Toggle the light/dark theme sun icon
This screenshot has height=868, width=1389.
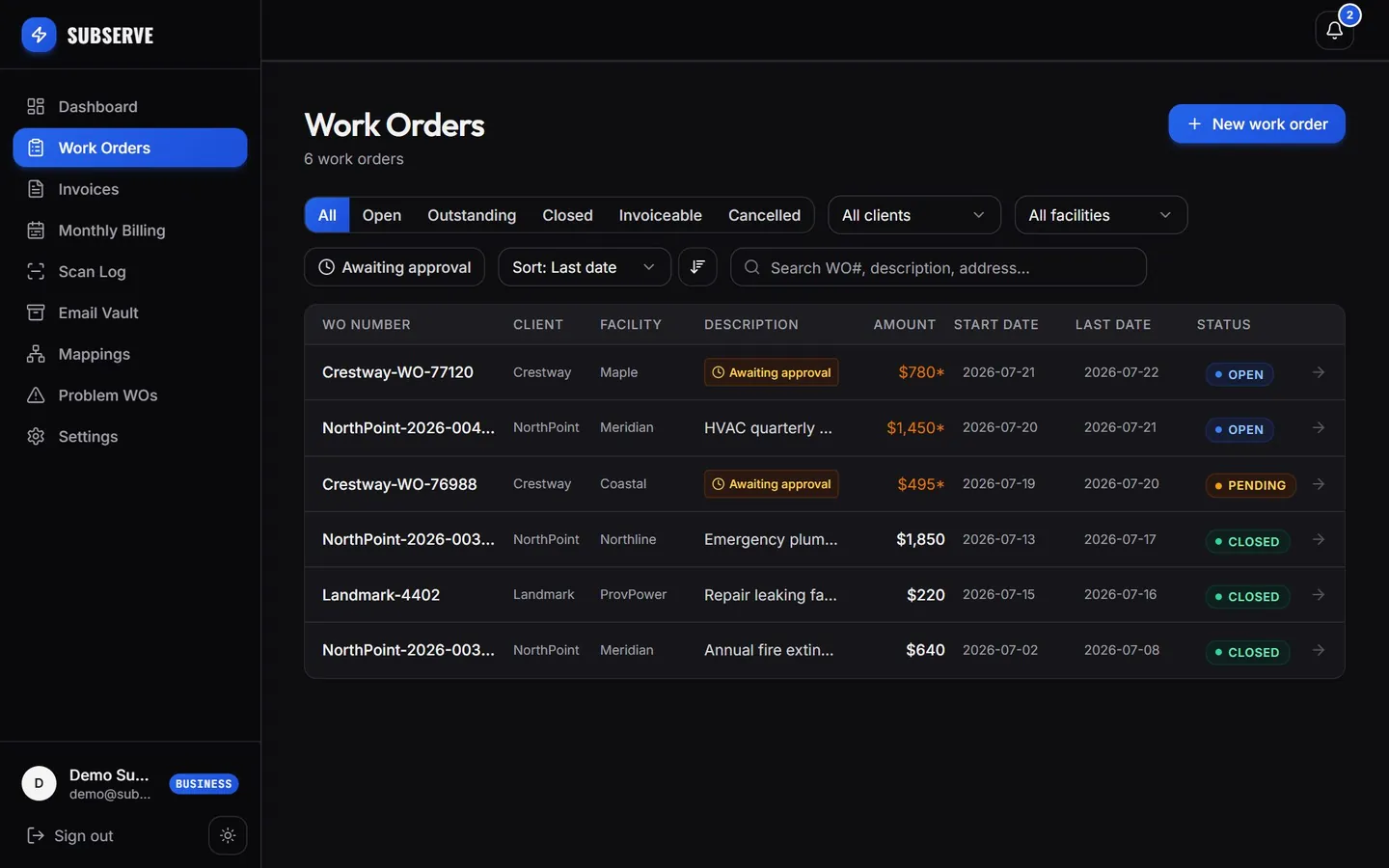click(x=228, y=835)
